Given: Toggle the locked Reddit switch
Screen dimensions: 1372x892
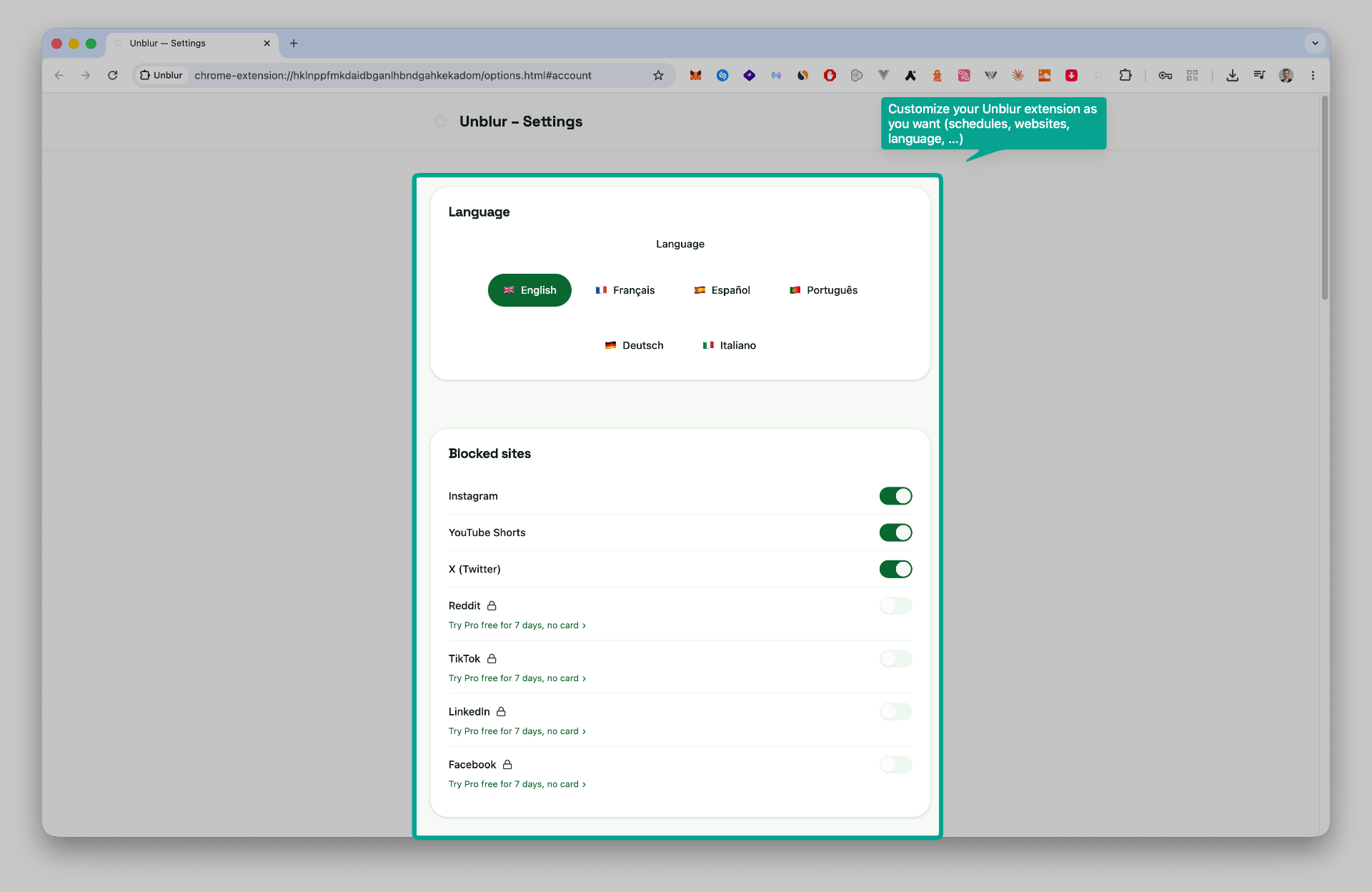Looking at the screenshot, I should point(895,606).
